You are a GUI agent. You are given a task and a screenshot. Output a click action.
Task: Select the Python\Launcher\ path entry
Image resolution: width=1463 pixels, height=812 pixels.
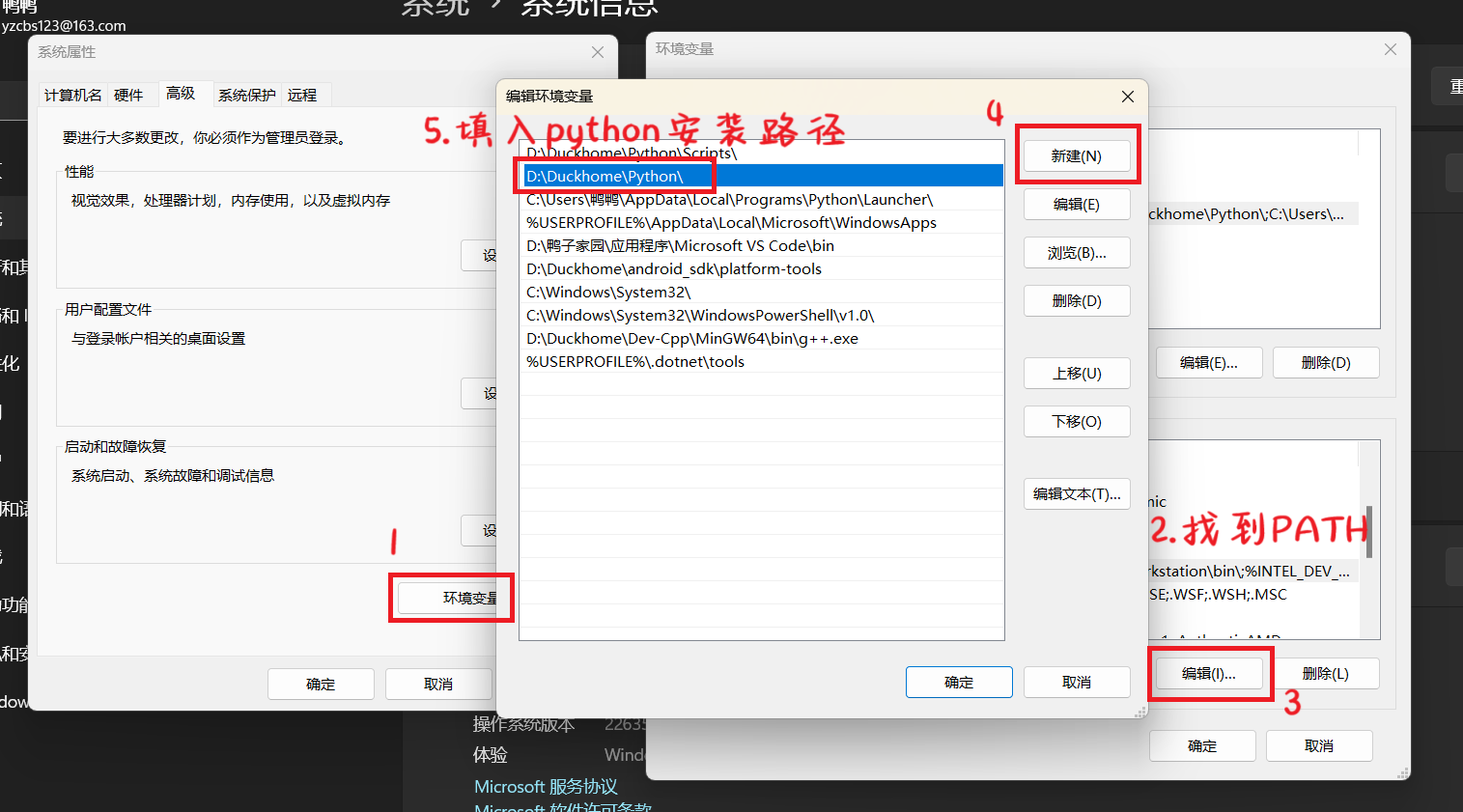761,199
